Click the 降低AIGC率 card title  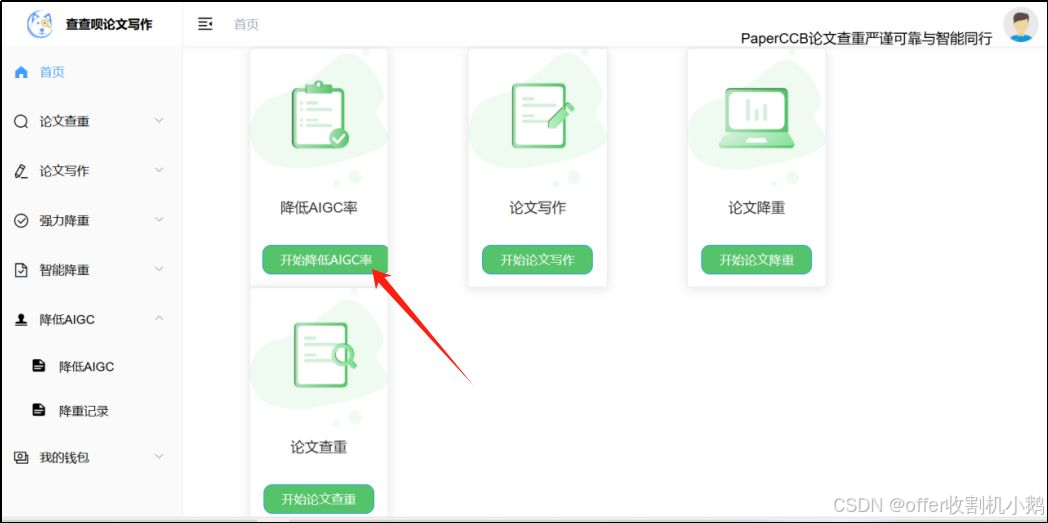319,208
